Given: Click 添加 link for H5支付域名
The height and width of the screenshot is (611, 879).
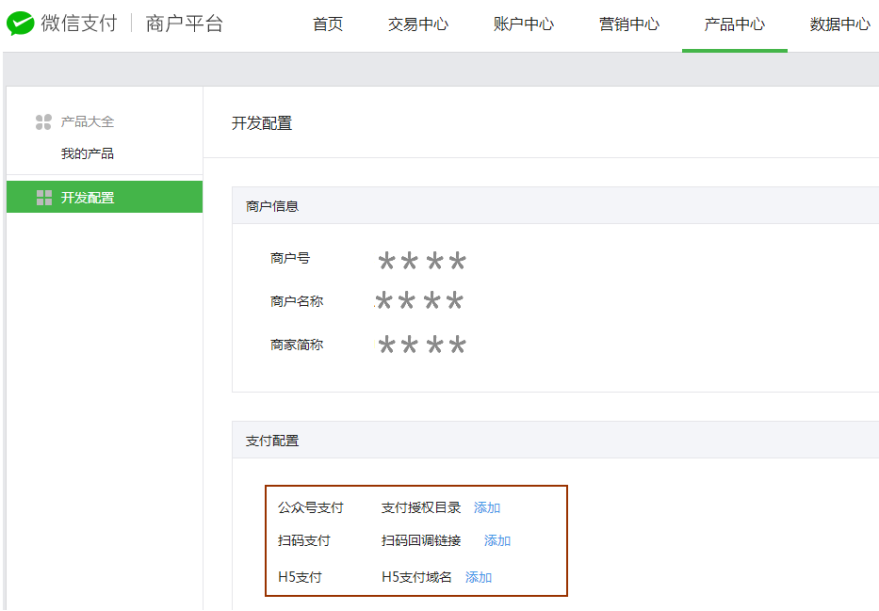Looking at the screenshot, I should (478, 577).
